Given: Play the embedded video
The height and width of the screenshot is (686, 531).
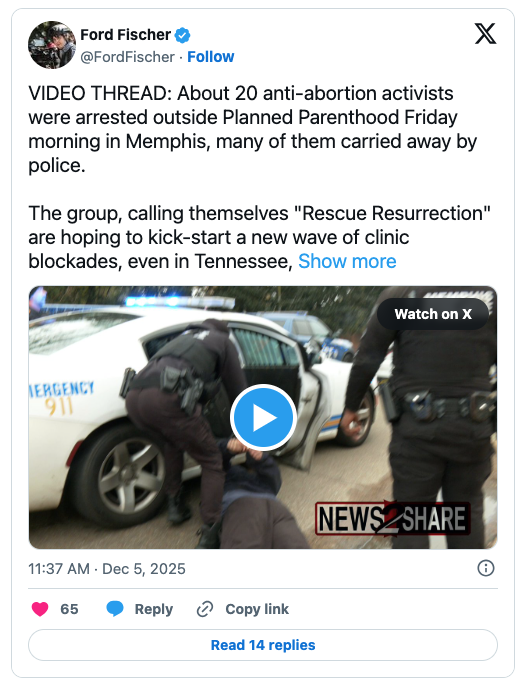Looking at the screenshot, I should (263, 418).
